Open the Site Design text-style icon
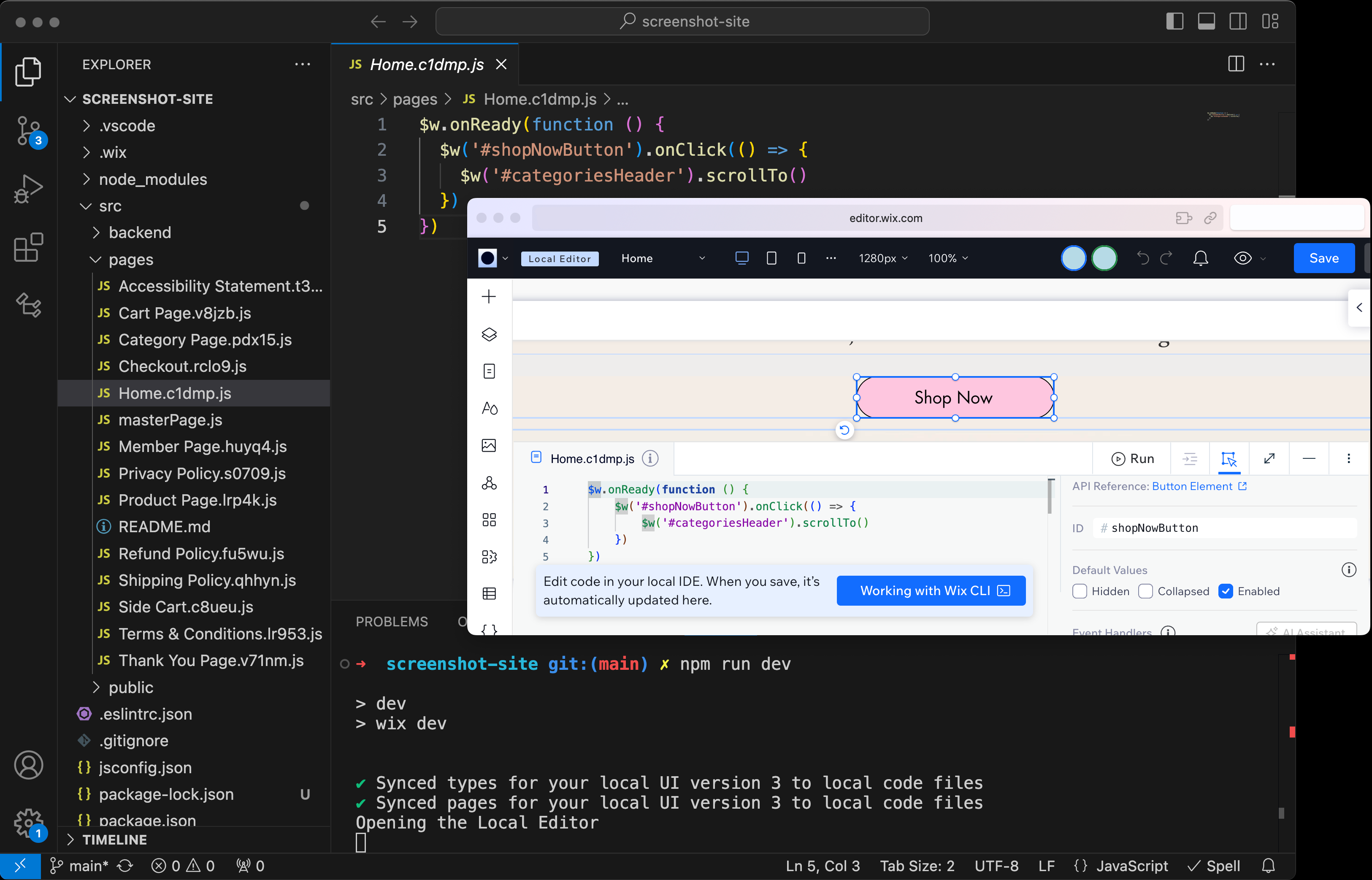Screen dimensions: 1372x880 click(x=489, y=408)
